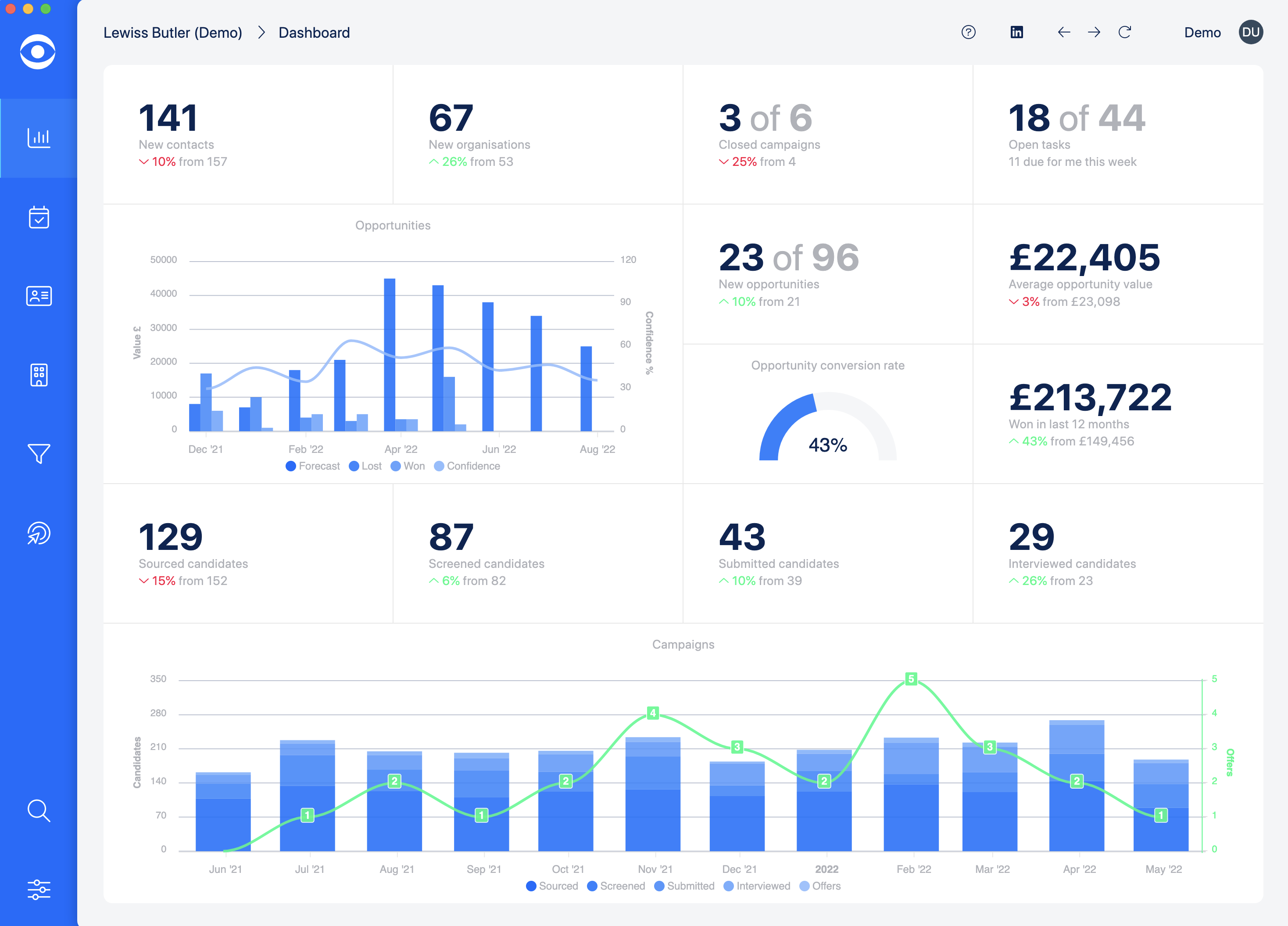The height and width of the screenshot is (926, 1288).
Task: Click Lewiss Butler (Demo) breadcrumb
Action: pyautogui.click(x=173, y=32)
